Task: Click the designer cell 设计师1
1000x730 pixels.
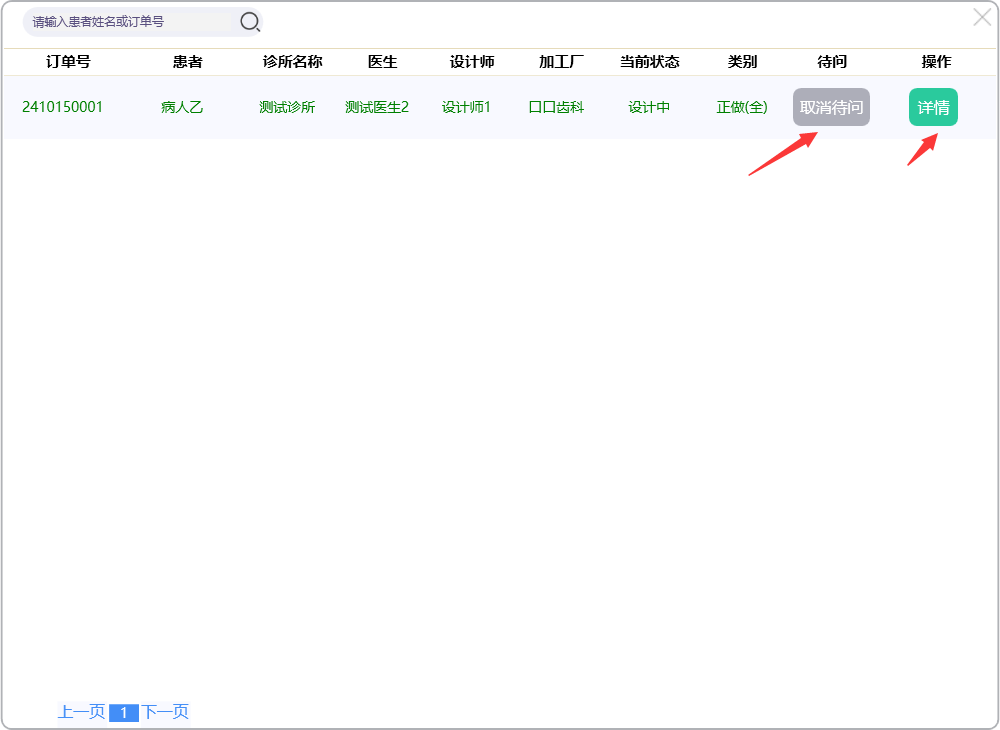Action: click(x=466, y=107)
